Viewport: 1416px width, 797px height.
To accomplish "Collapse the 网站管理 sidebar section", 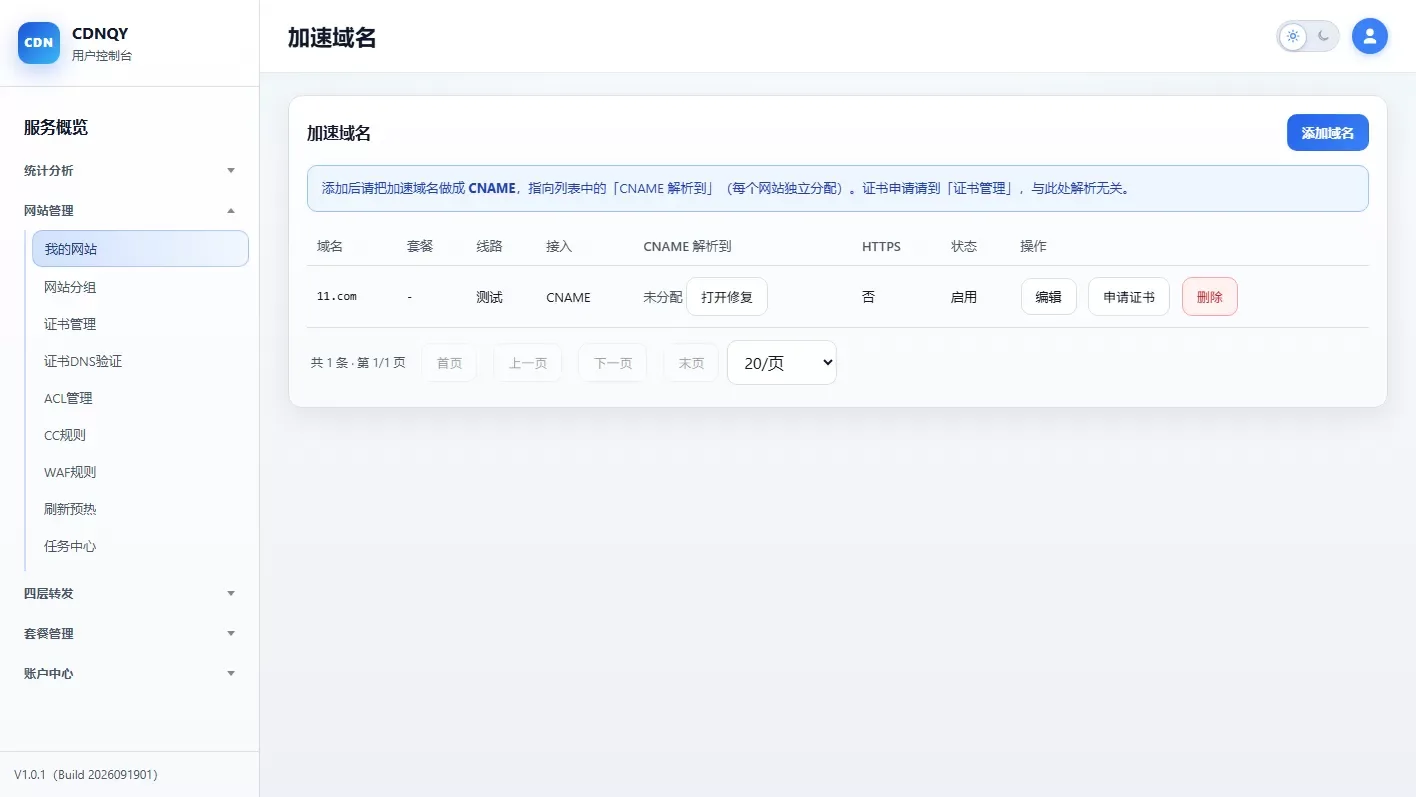I will pyautogui.click(x=130, y=211).
